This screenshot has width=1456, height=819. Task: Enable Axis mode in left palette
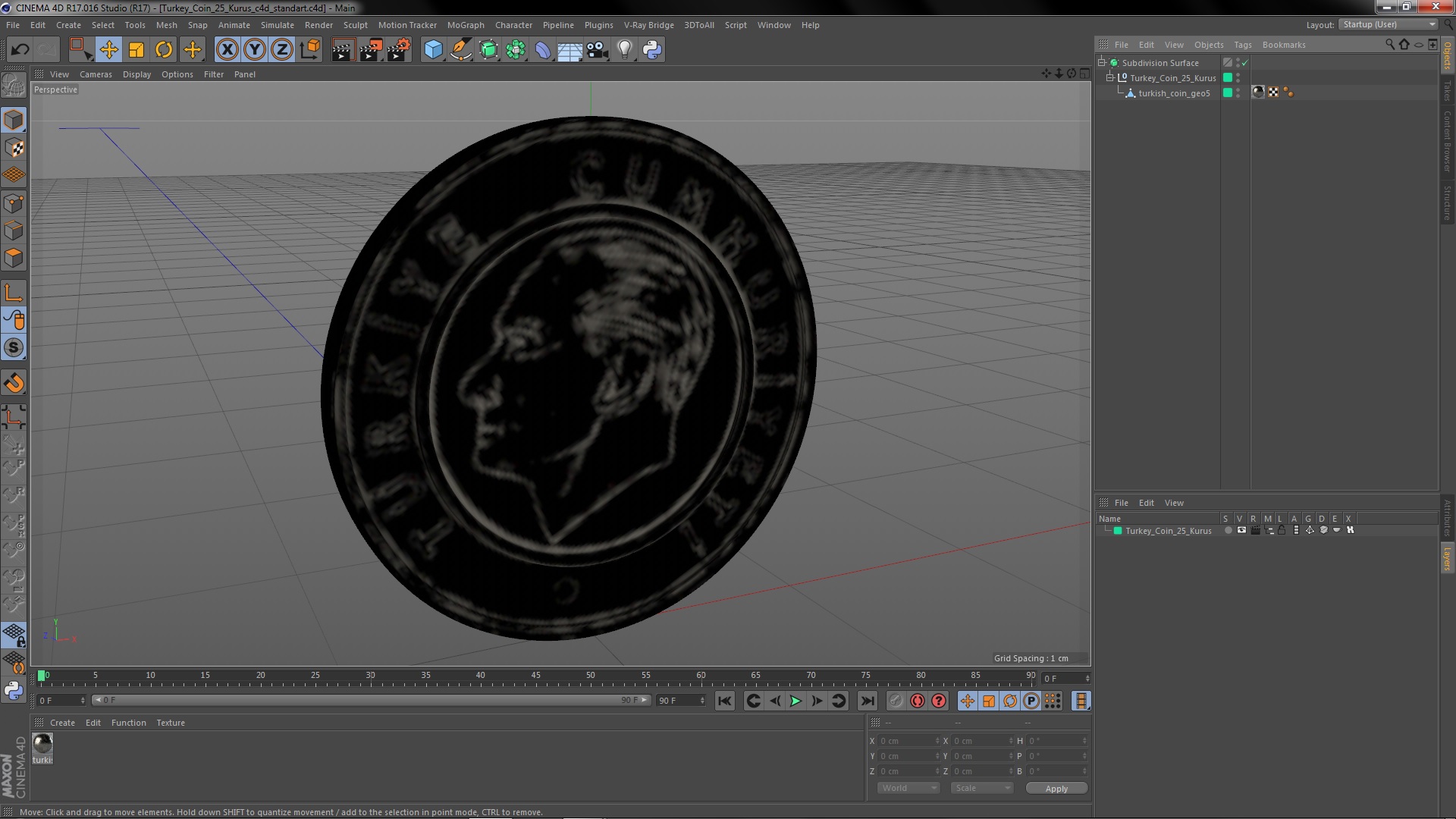click(14, 293)
